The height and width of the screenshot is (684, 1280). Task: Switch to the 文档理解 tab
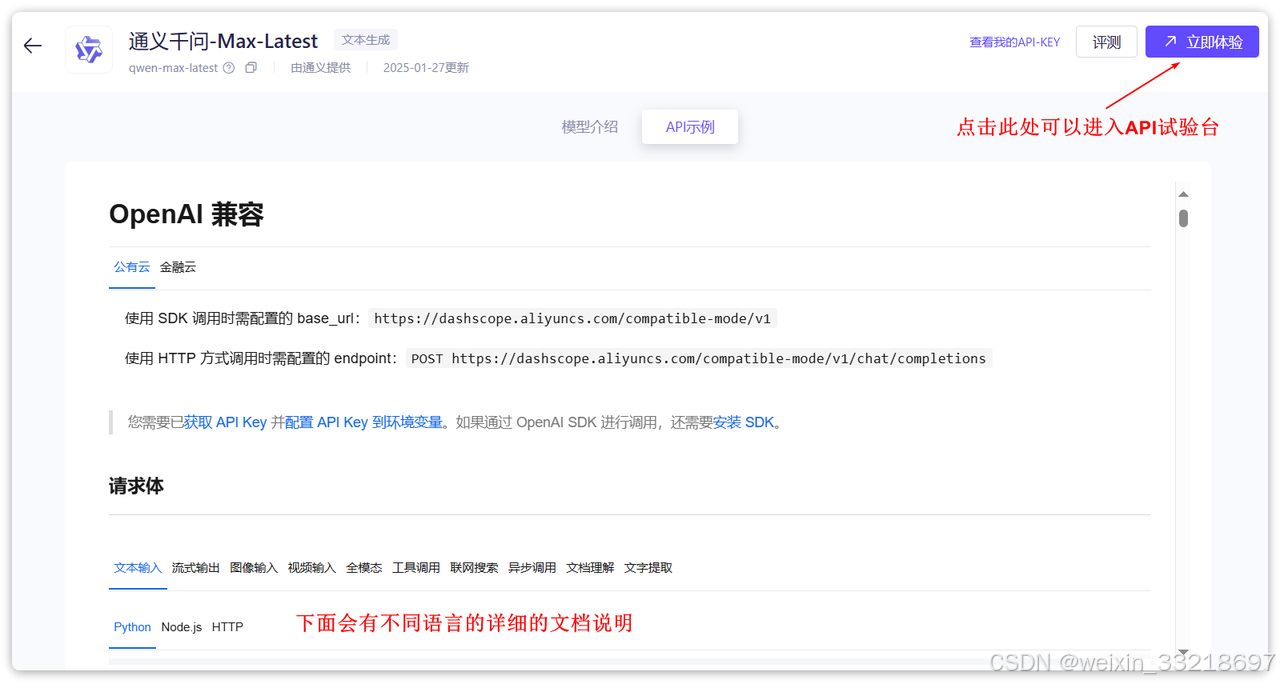click(590, 568)
